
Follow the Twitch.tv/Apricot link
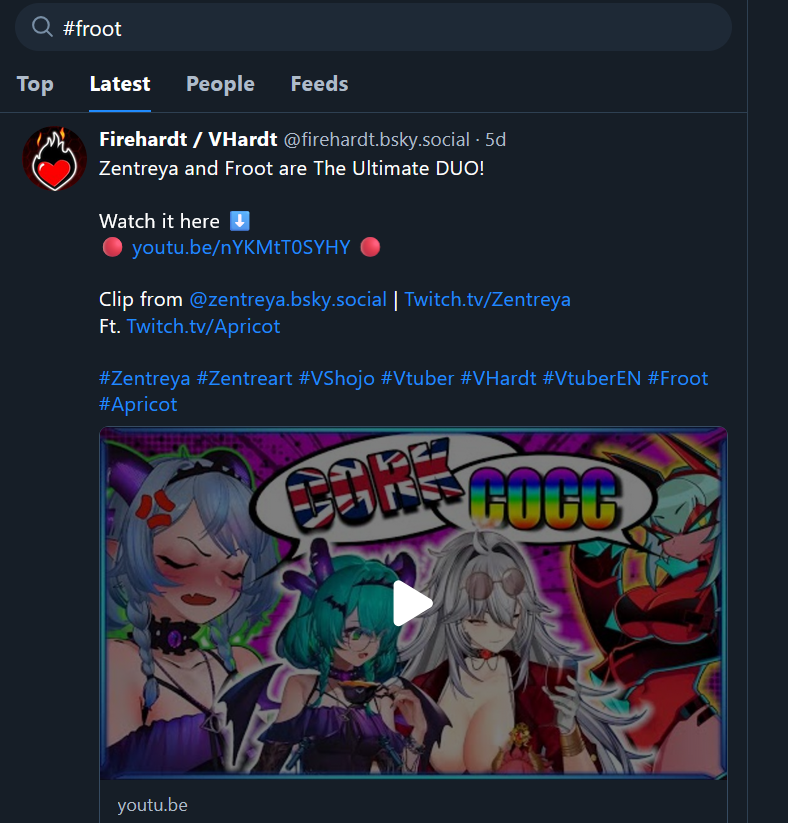tap(204, 326)
